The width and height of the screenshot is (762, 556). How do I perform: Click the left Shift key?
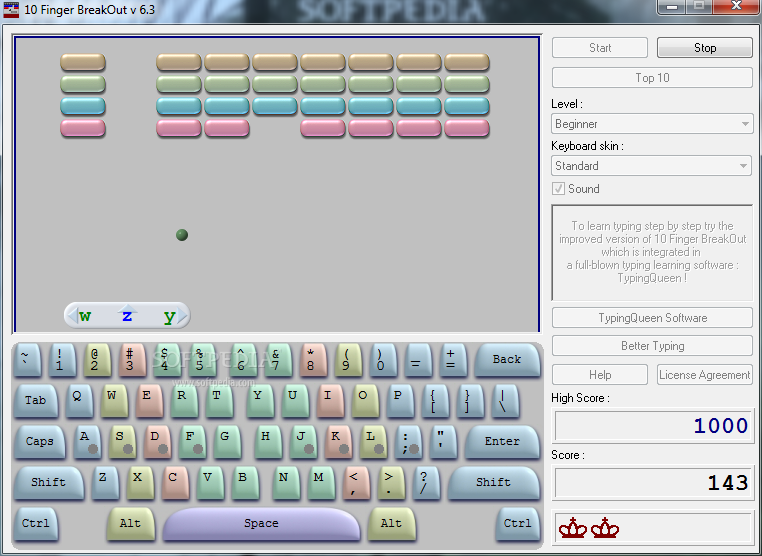click(48, 482)
